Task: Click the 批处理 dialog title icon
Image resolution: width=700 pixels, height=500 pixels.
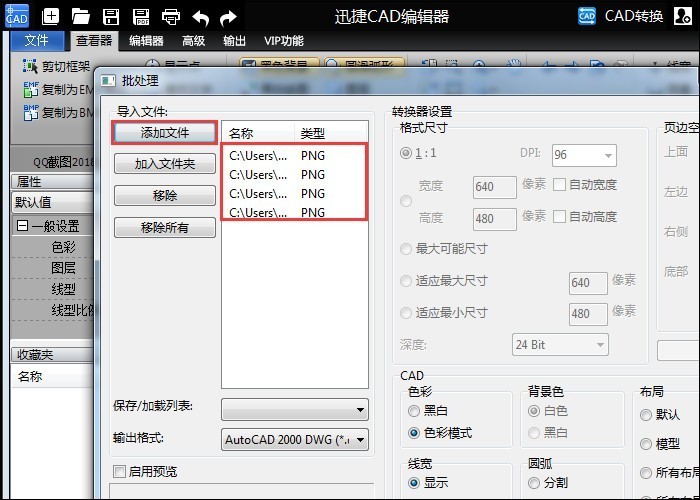Action: click(x=108, y=81)
